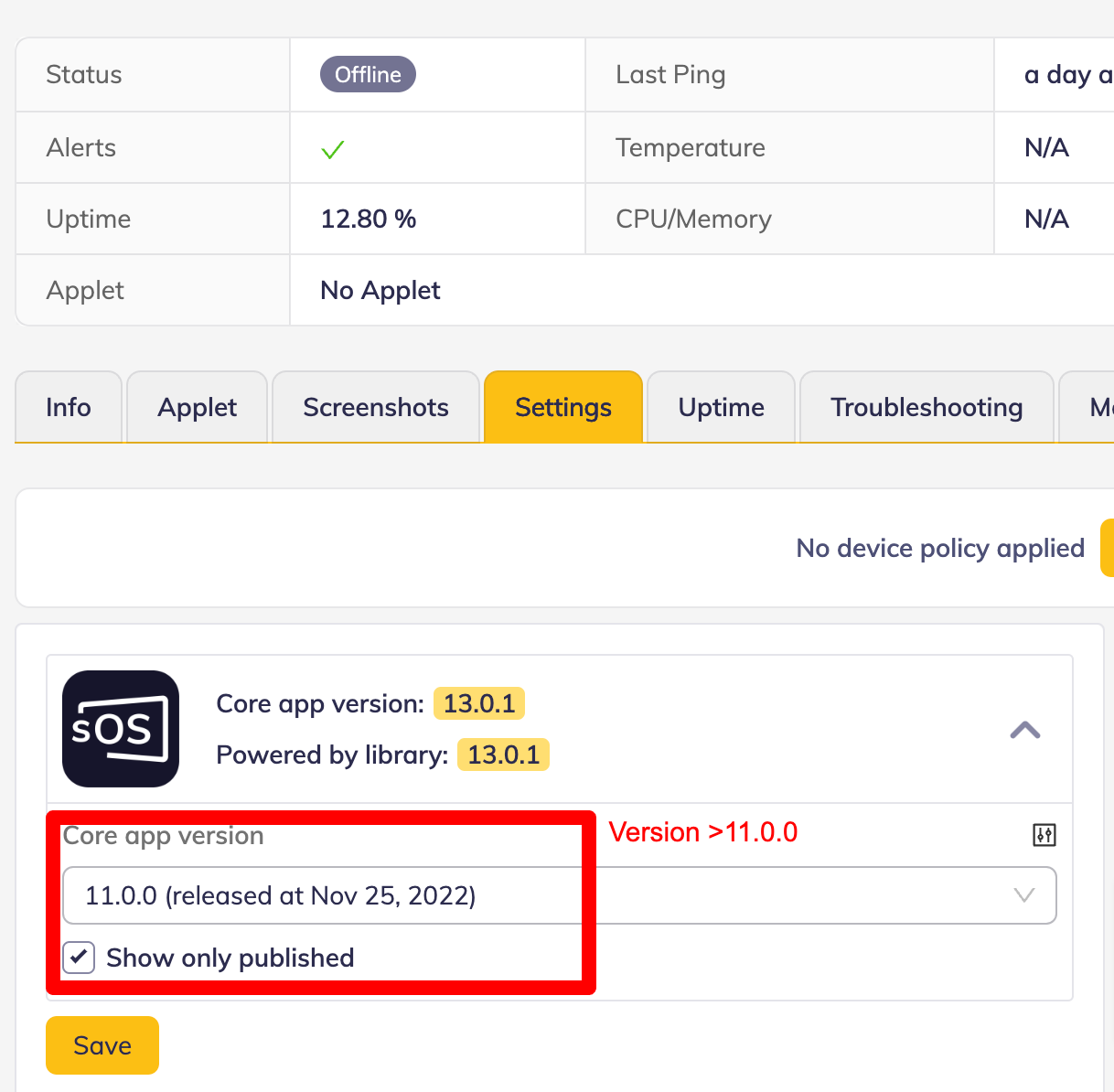Viewport: 1114px width, 1092px height.
Task: Open the Troubleshooting tab
Action: (x=927, y=407)
